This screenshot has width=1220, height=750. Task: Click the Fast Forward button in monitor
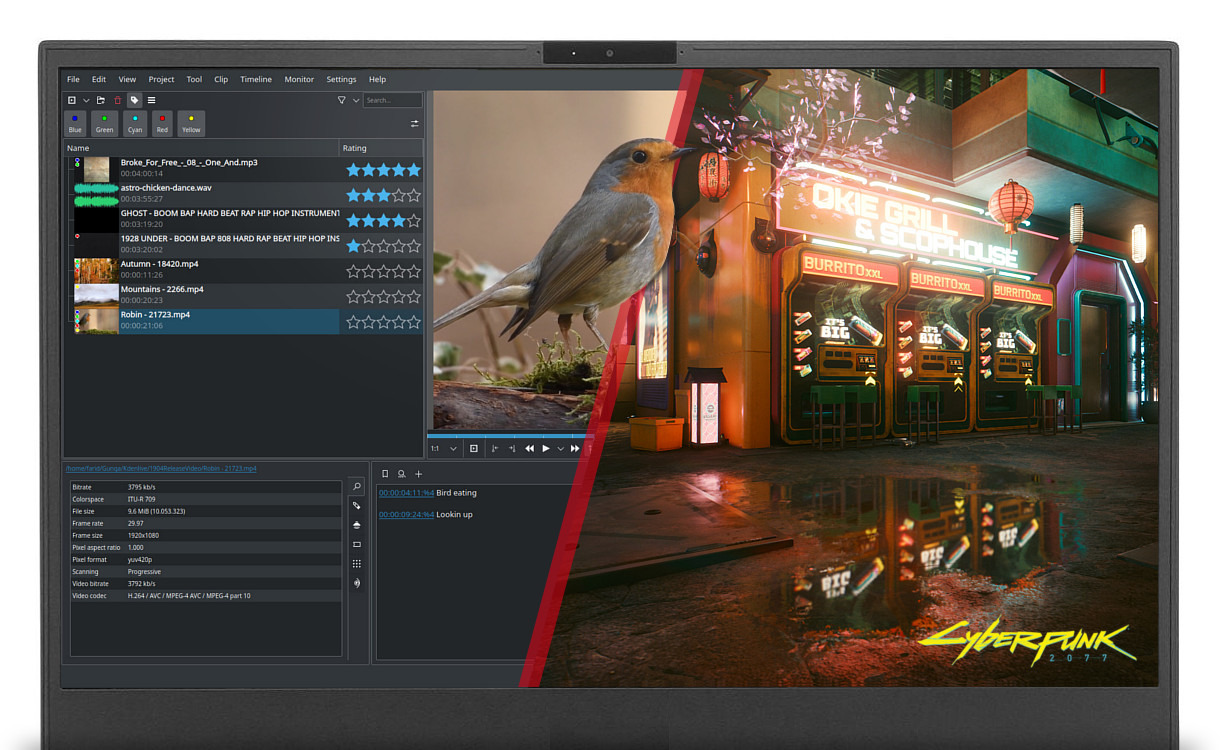(x=575, y=449)
